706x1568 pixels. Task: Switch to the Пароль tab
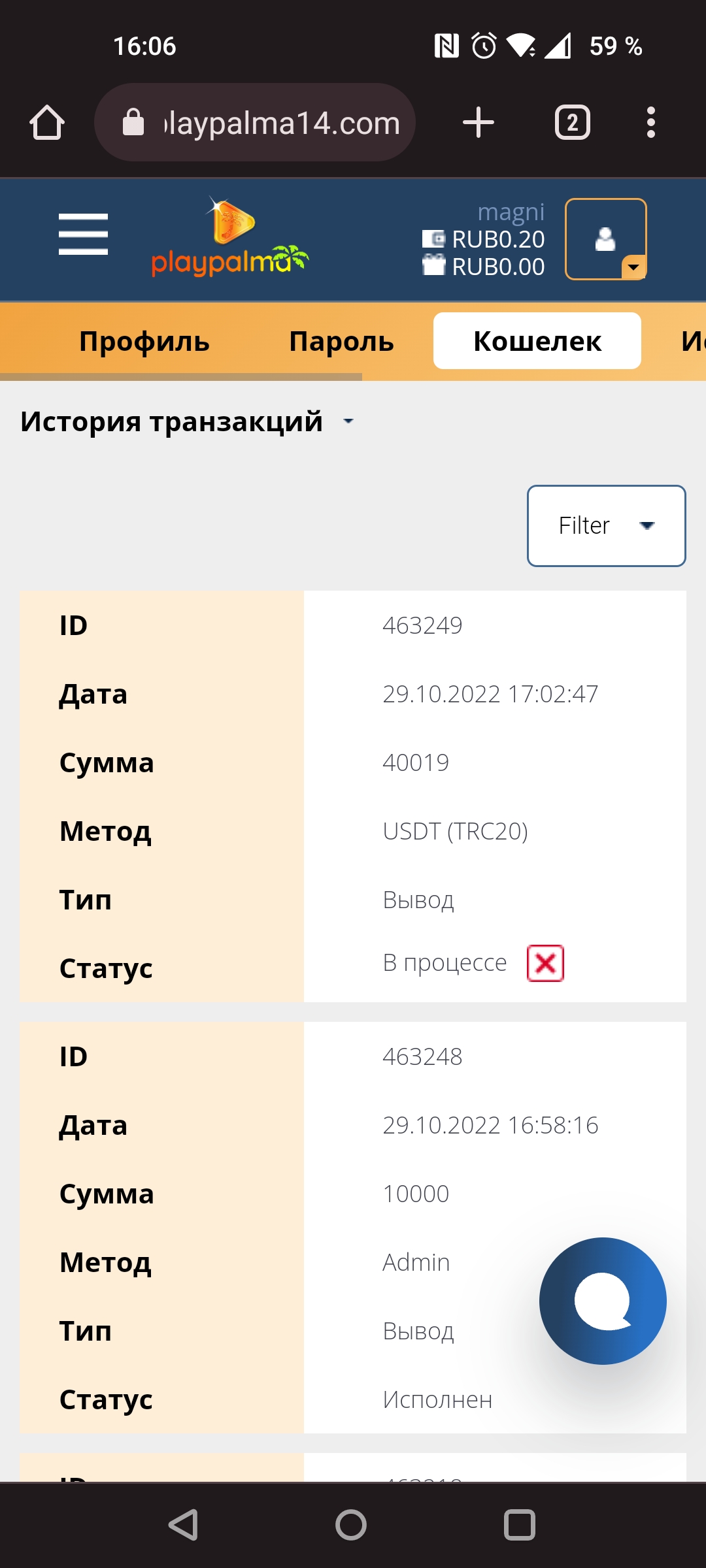[341, 341]
